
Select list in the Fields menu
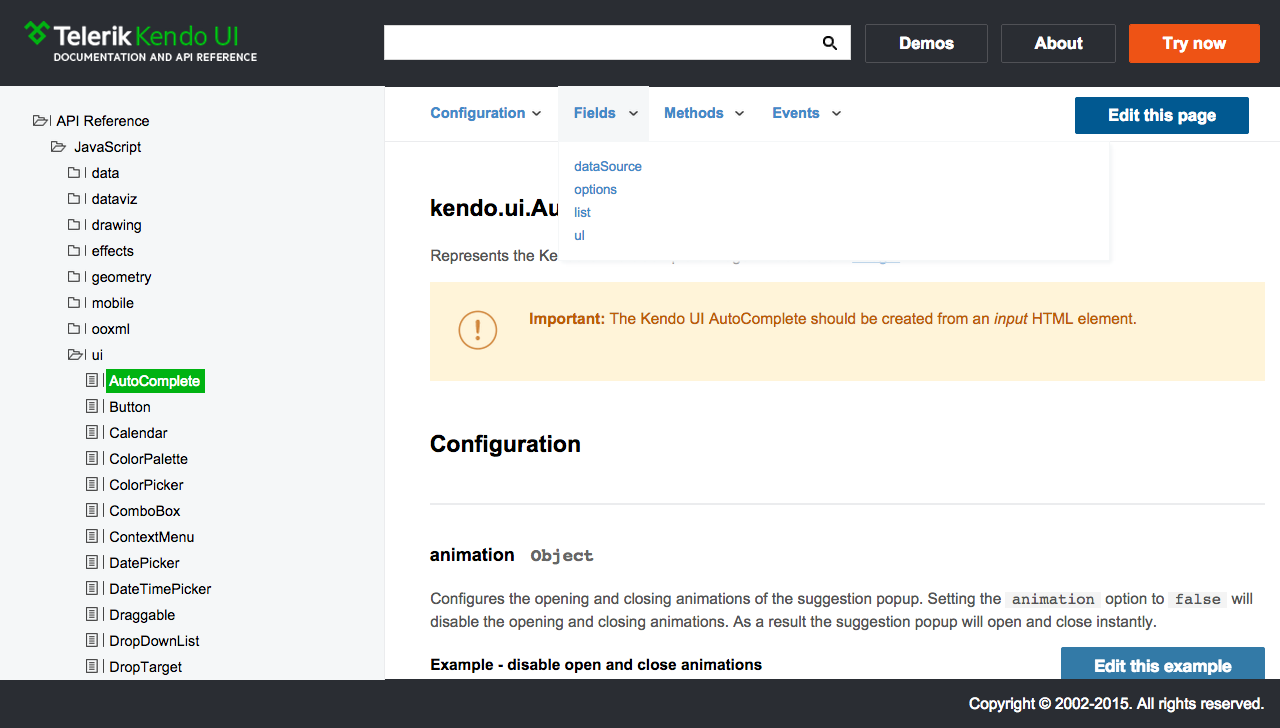tap(582, 213)
